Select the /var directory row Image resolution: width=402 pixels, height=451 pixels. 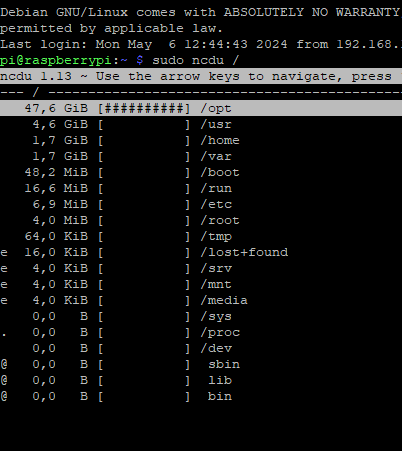[201, 156]
